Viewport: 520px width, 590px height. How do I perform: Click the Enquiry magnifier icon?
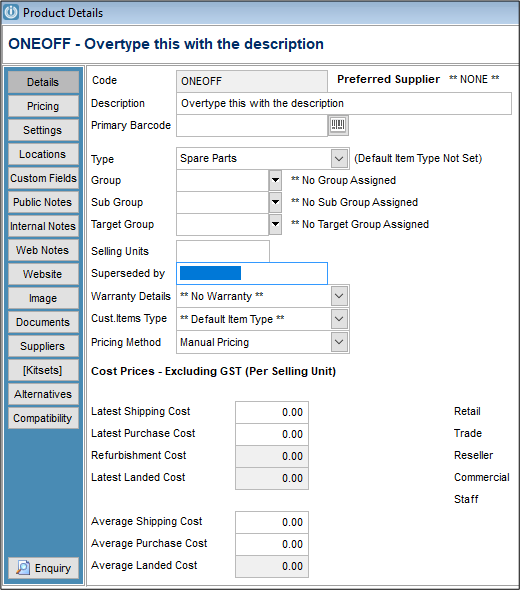pyautogui.click(x=23, y=568)
